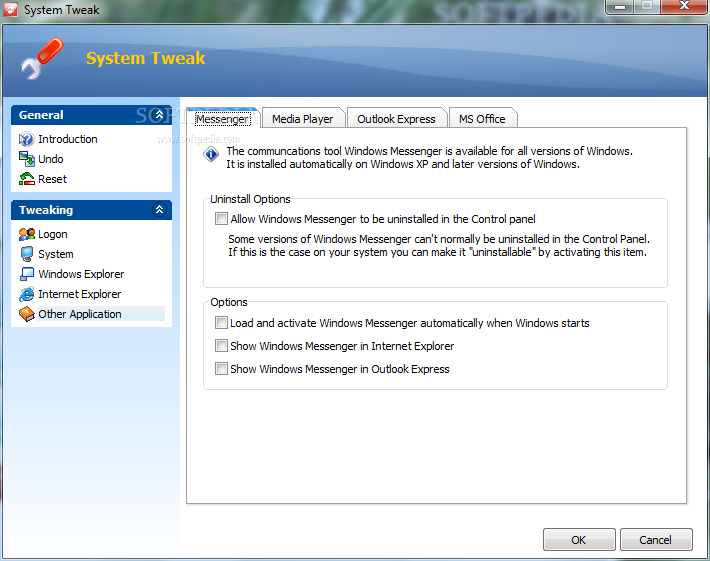
Task: Collapse the General panel chevron
Action: click(159, 115)
